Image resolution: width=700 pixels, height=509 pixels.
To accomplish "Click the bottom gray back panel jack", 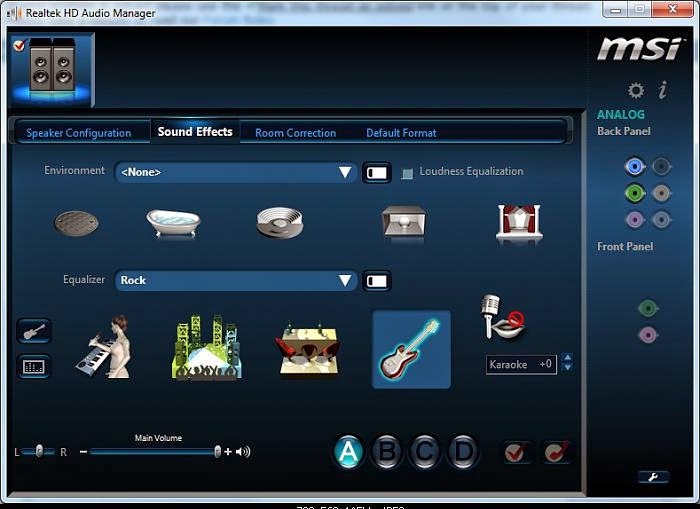I will point(661,220).
